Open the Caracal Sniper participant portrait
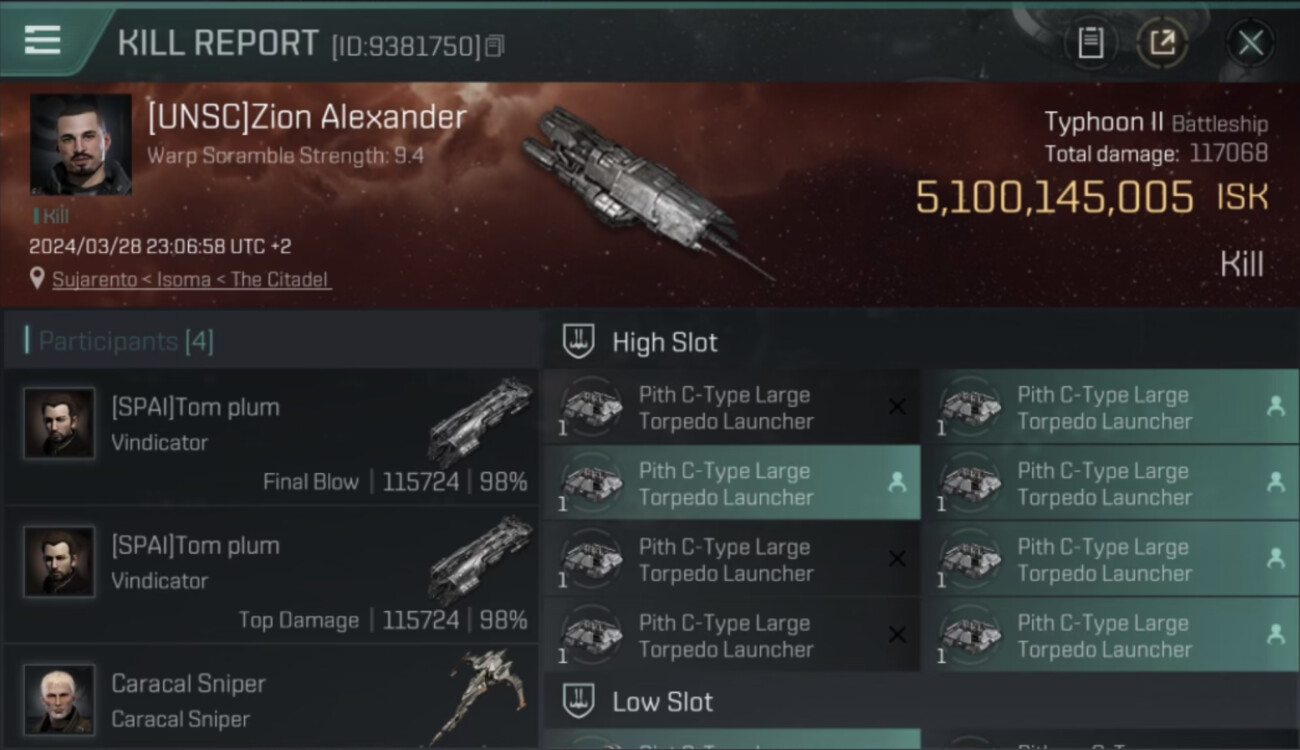 click(x=60, y=699)
